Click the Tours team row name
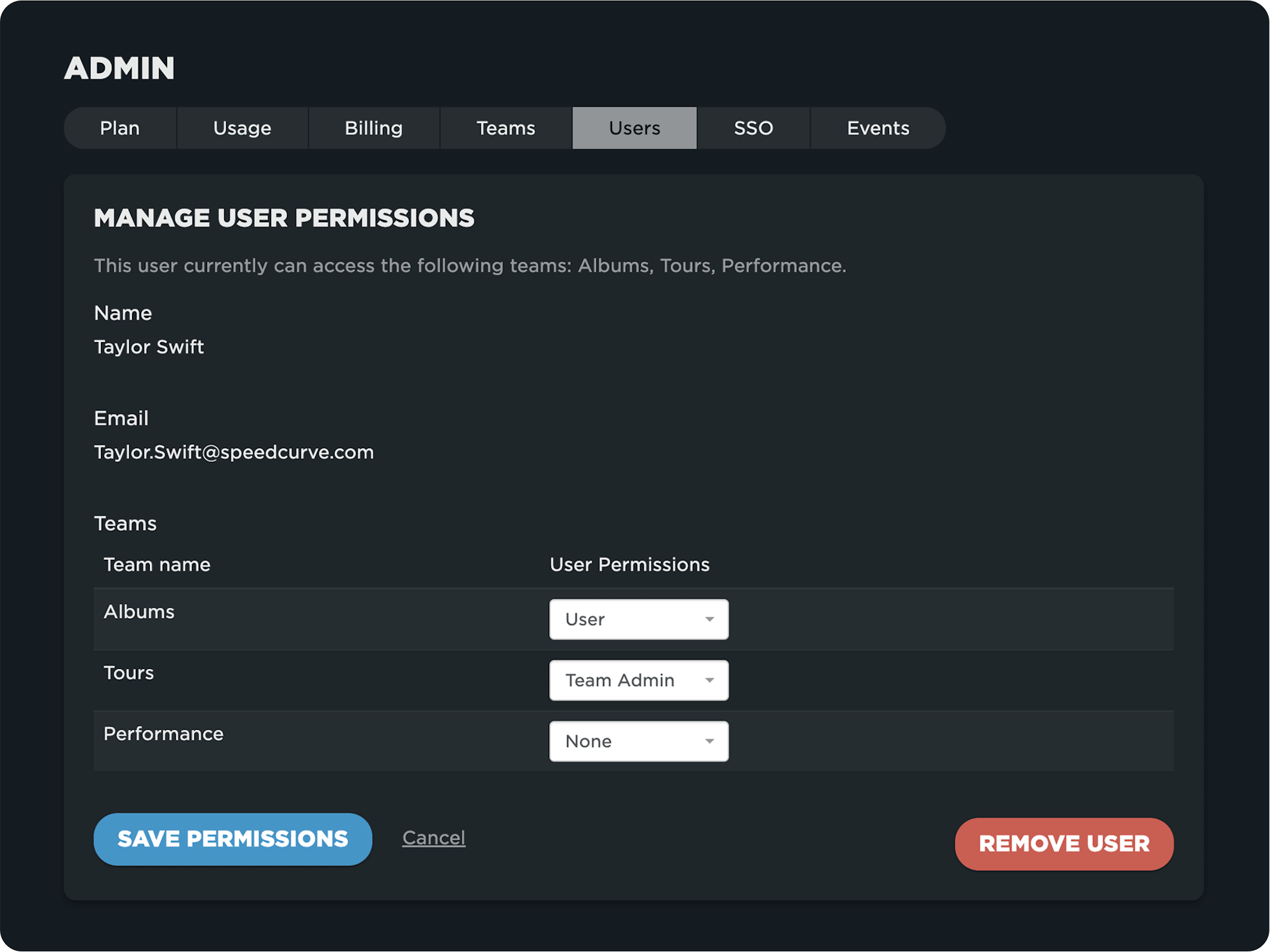Image resolution: width=1270 pixels, height=952 pixels. (129, 673)
